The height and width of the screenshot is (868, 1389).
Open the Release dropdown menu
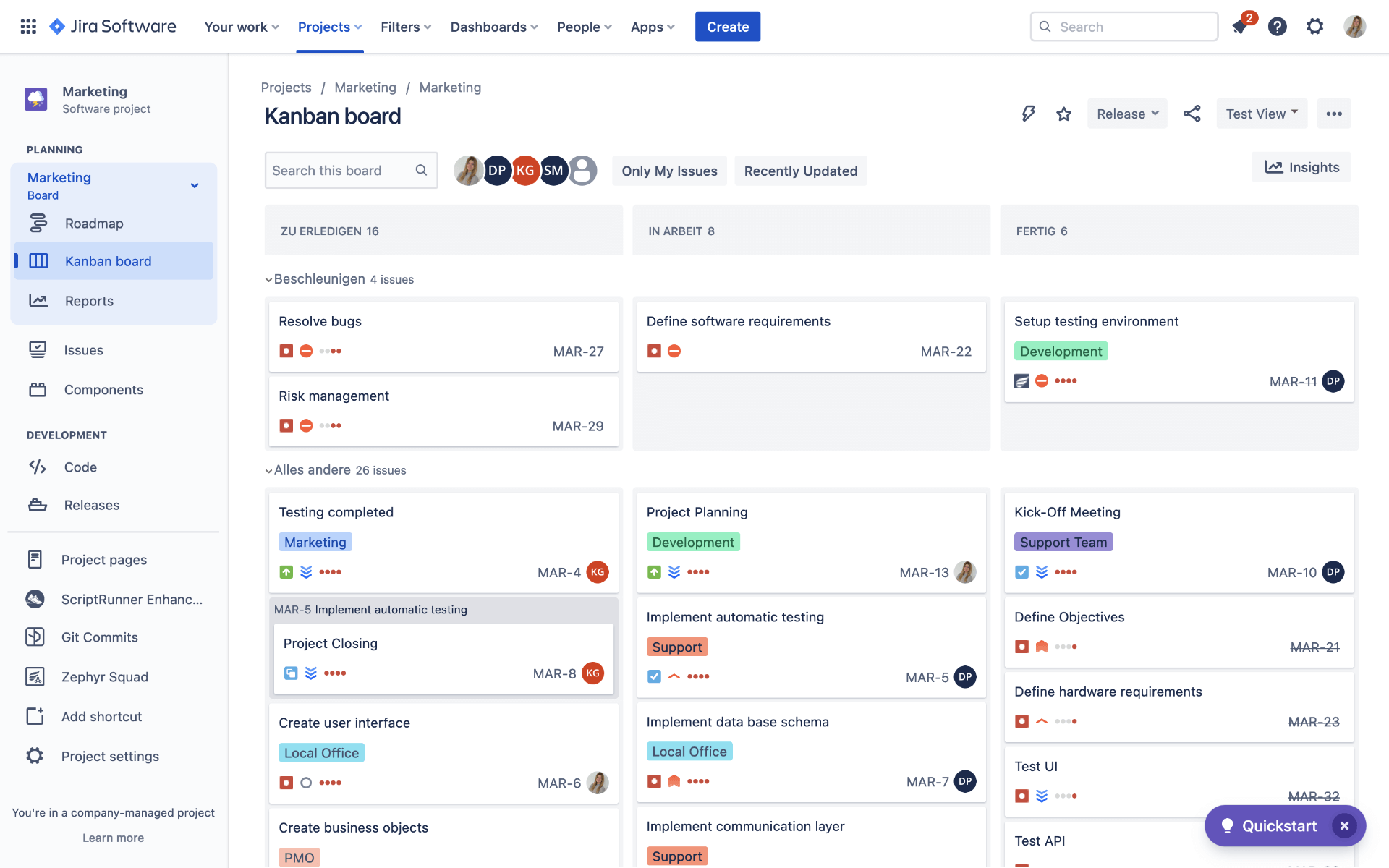click(x=1127, y=113)
